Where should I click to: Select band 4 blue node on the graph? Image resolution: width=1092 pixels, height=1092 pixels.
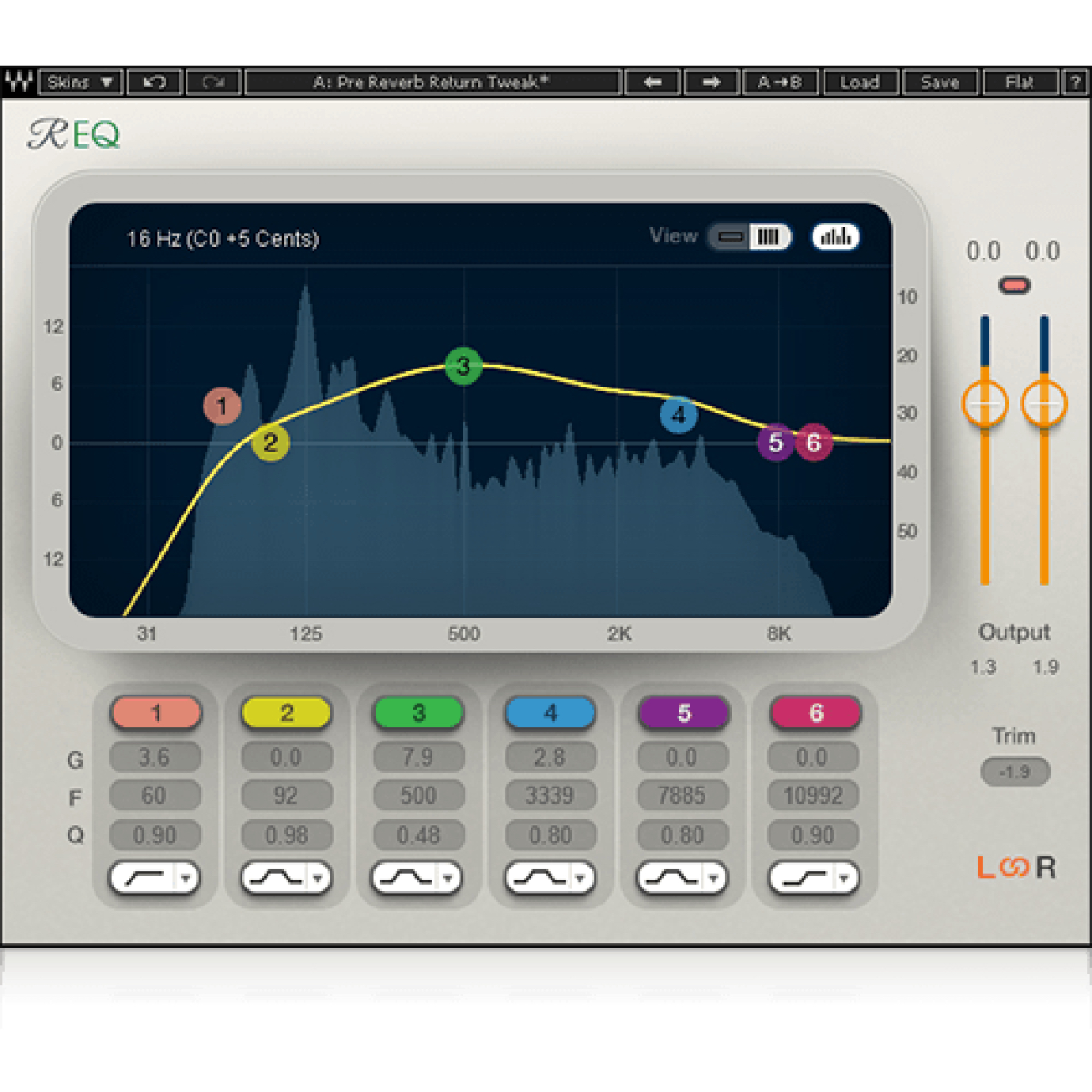[679, 415]
